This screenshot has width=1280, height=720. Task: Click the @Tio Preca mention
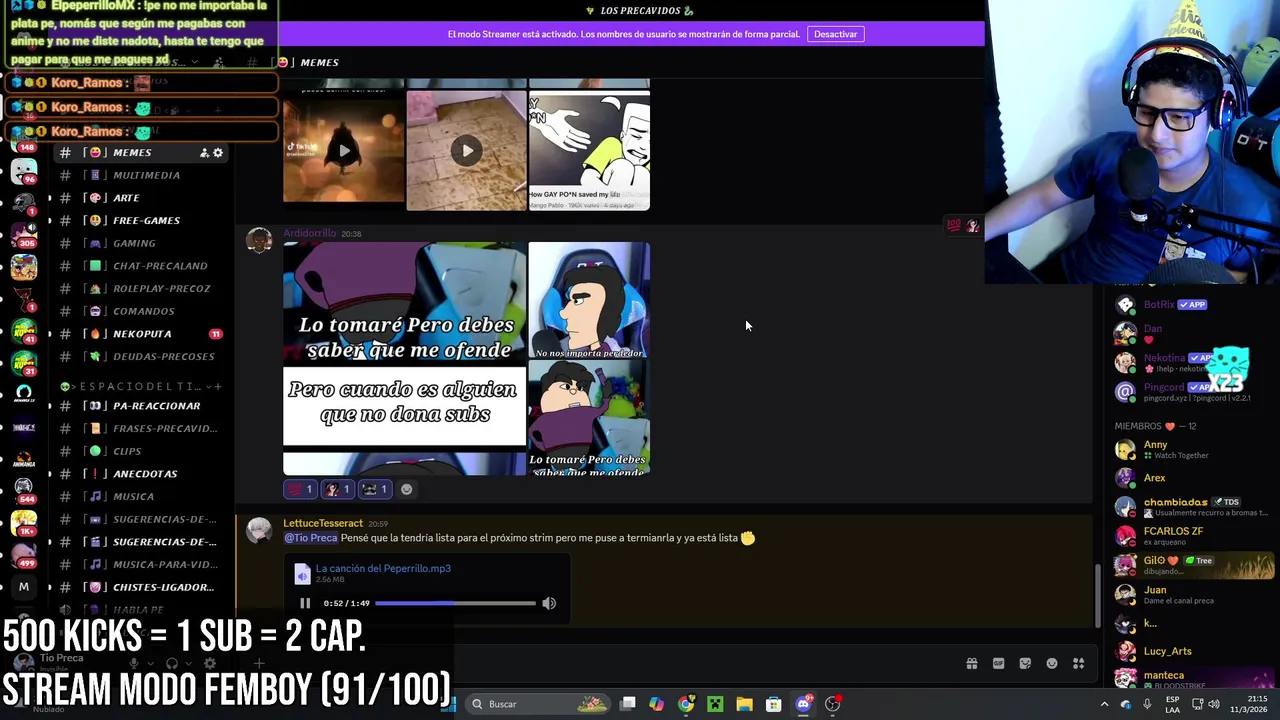(311, 538)
